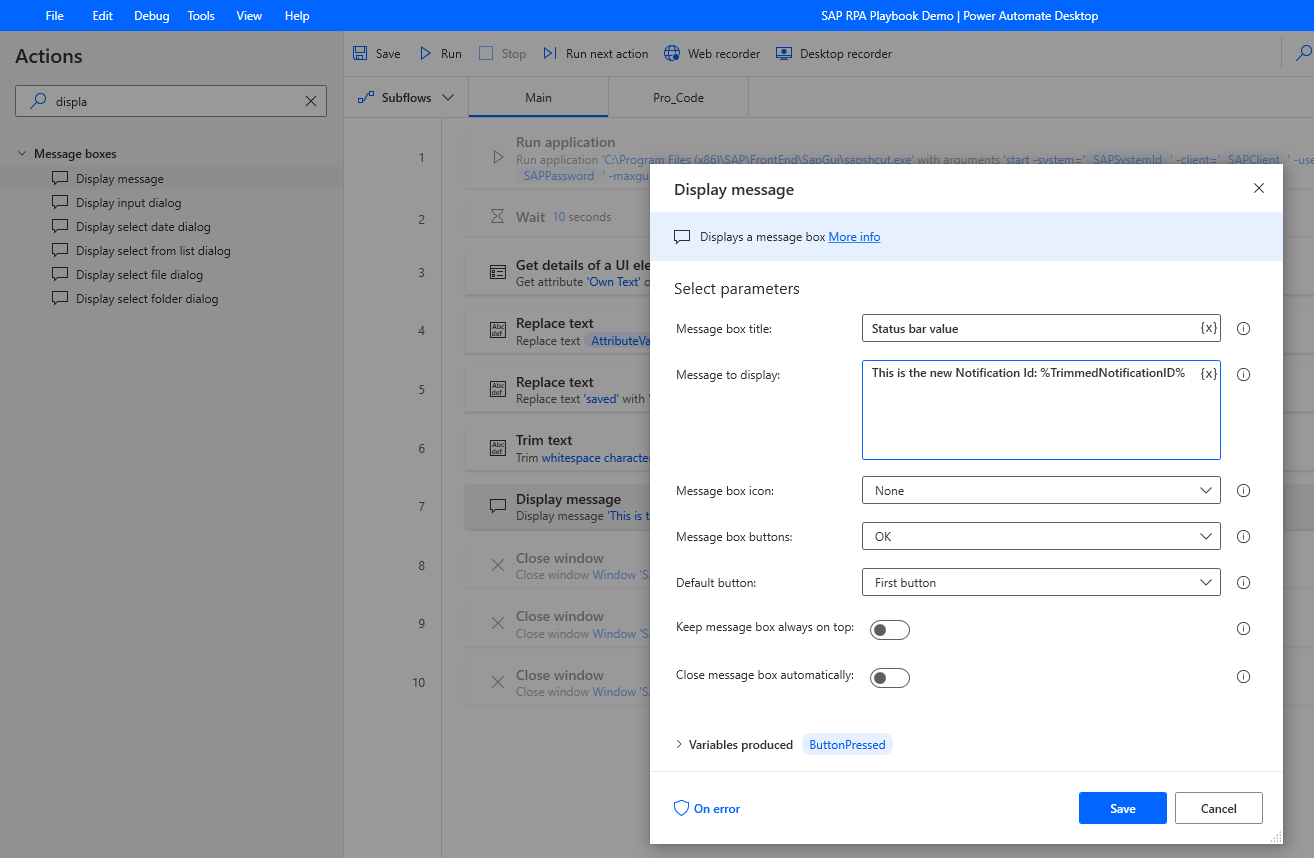This screenshot has width=1314, height=858.
Task: Click the More info link
Action: click(854, 237)
